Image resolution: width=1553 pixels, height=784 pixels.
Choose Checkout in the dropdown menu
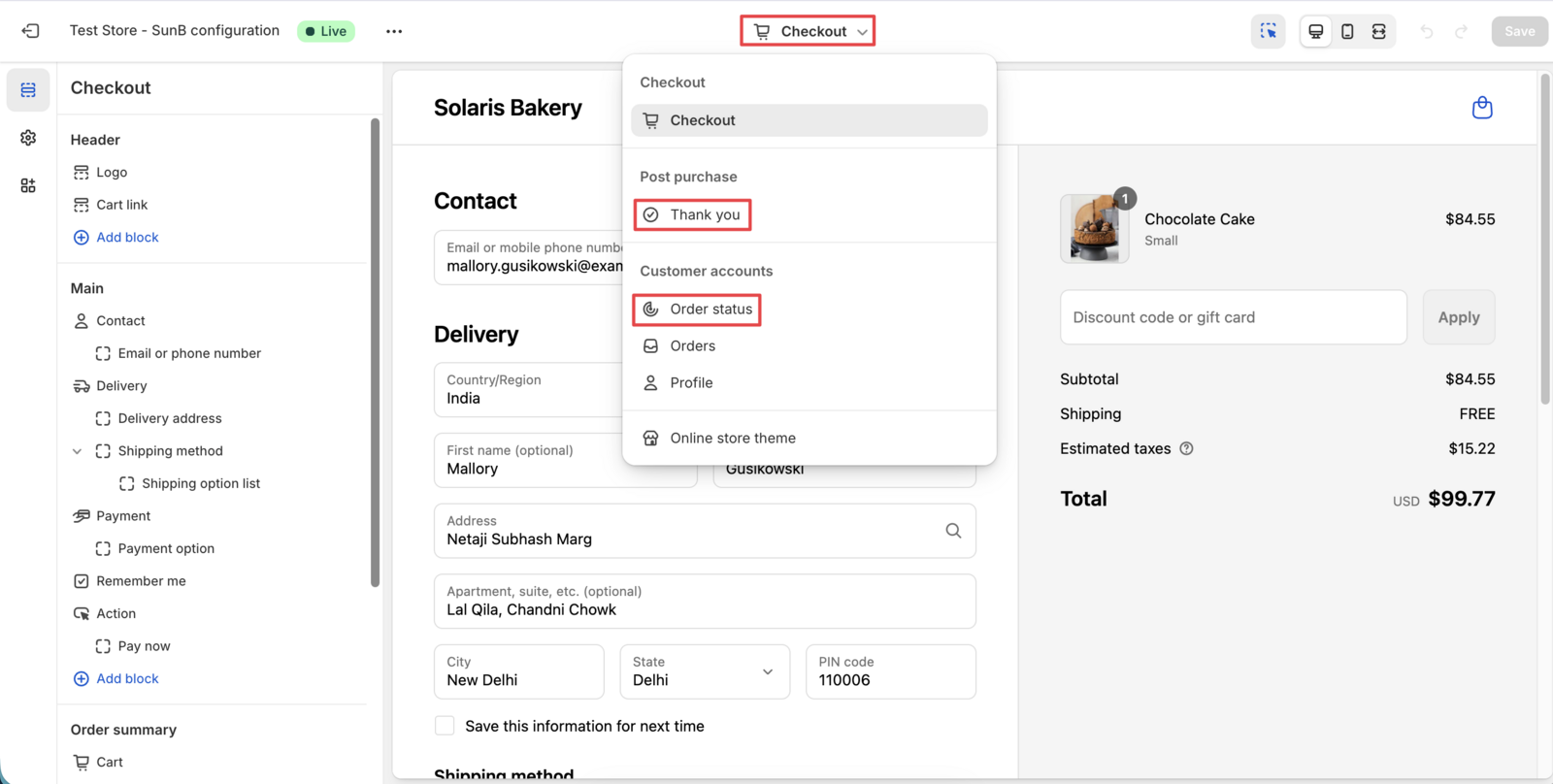810,120
